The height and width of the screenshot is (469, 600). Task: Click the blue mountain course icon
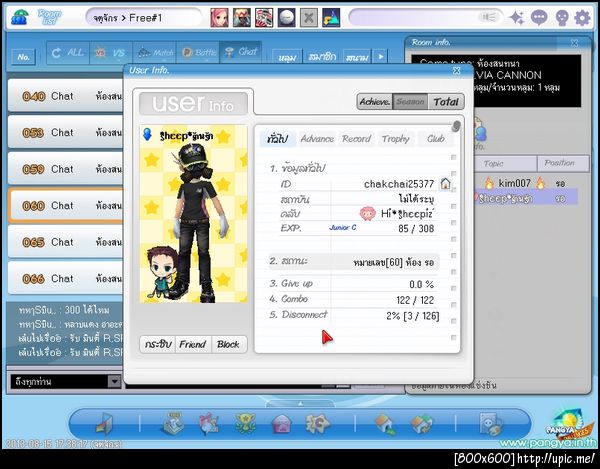pyautogui.click(x=331, y=18)
